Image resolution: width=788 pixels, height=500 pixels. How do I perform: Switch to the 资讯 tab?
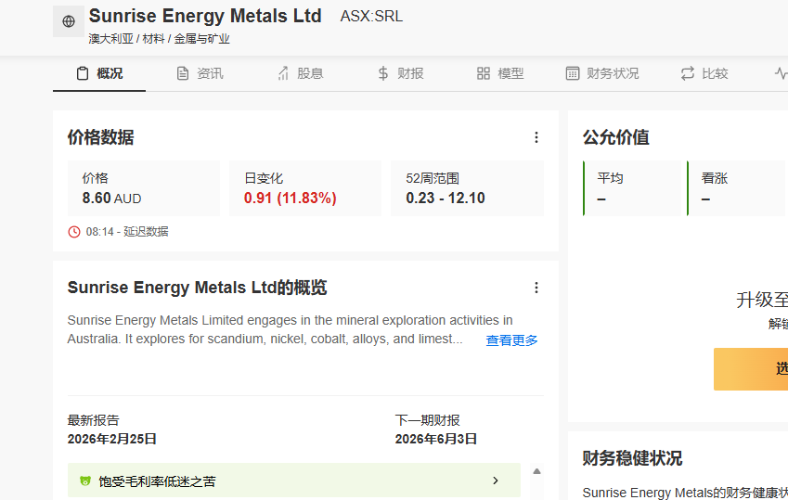(199, 73)
